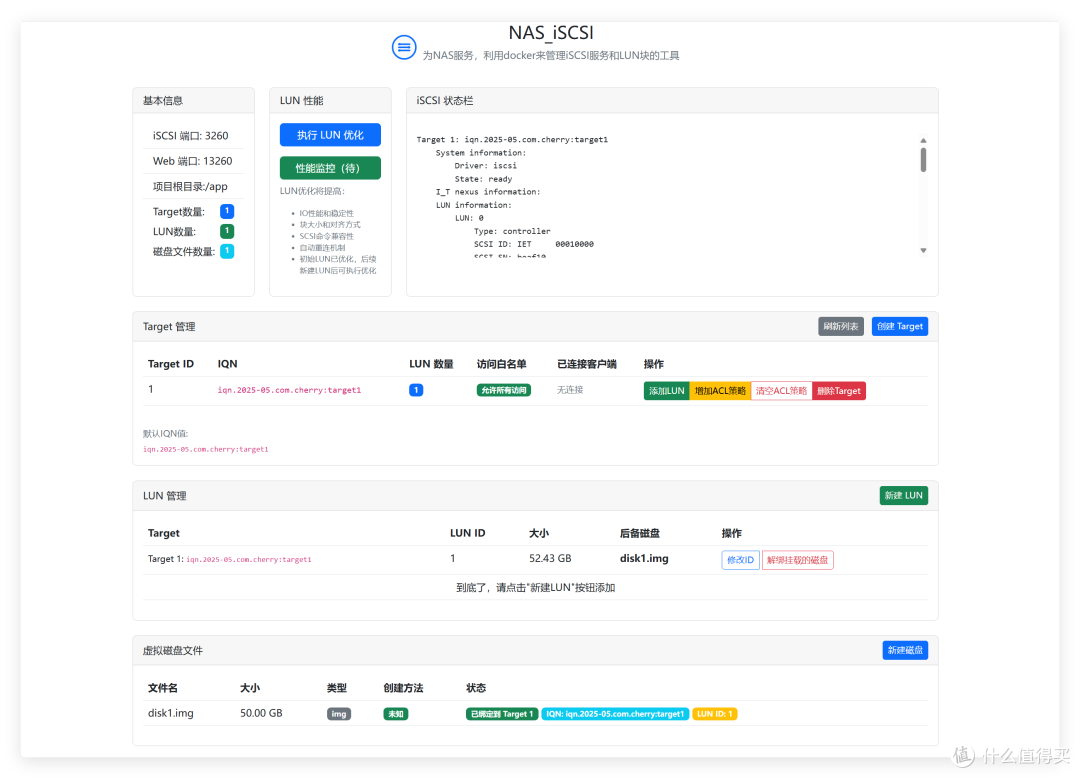Click the 访问白名单 column header
Viewport: 1080px width, 778px height.
coord(501,364)
